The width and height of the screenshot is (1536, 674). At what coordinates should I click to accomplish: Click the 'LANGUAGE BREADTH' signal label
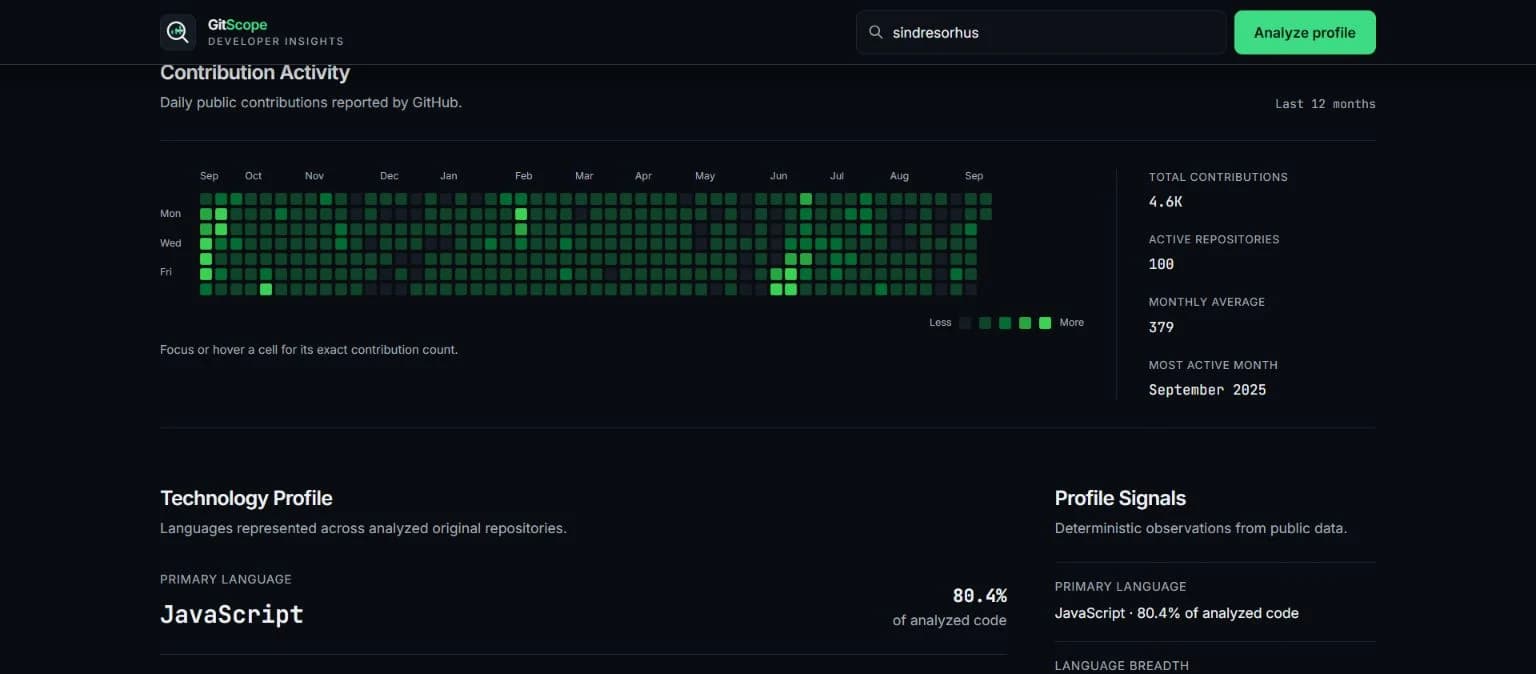tap(1122, 666)
